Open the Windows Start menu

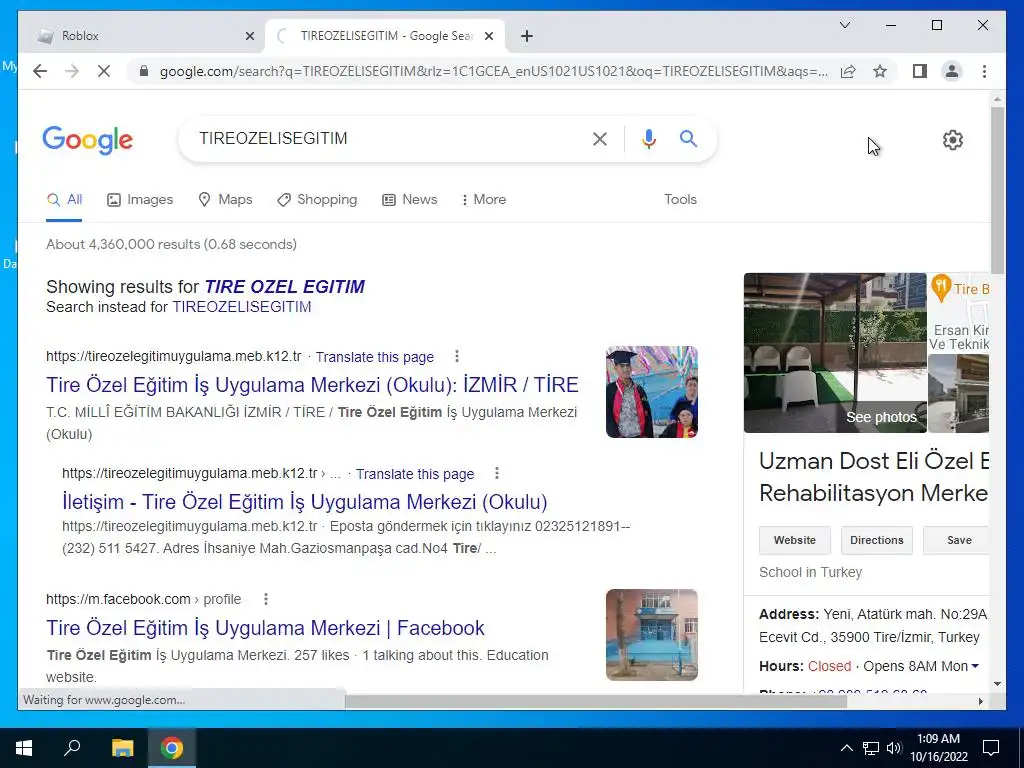(x=24, y=748)
